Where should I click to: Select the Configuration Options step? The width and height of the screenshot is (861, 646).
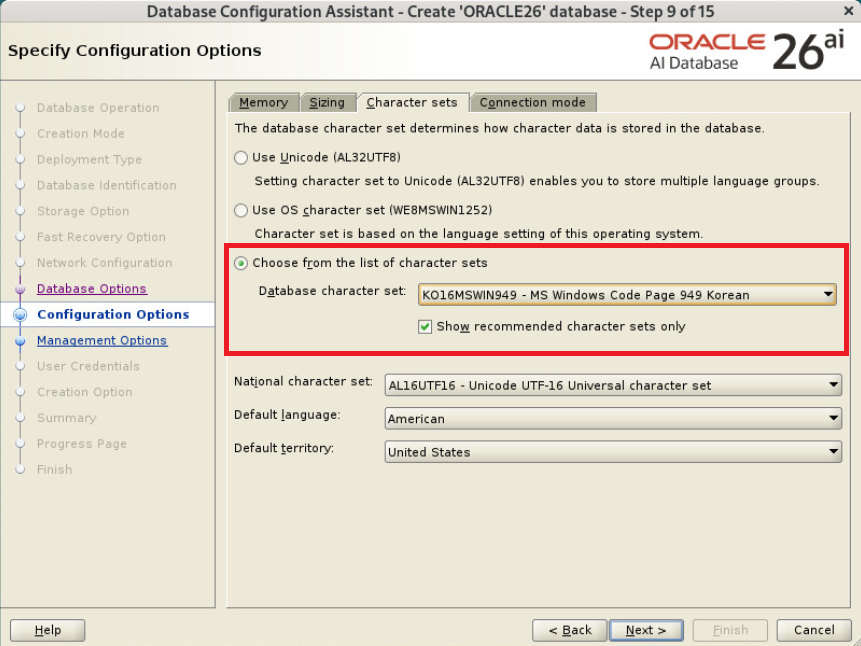[113, 315]
